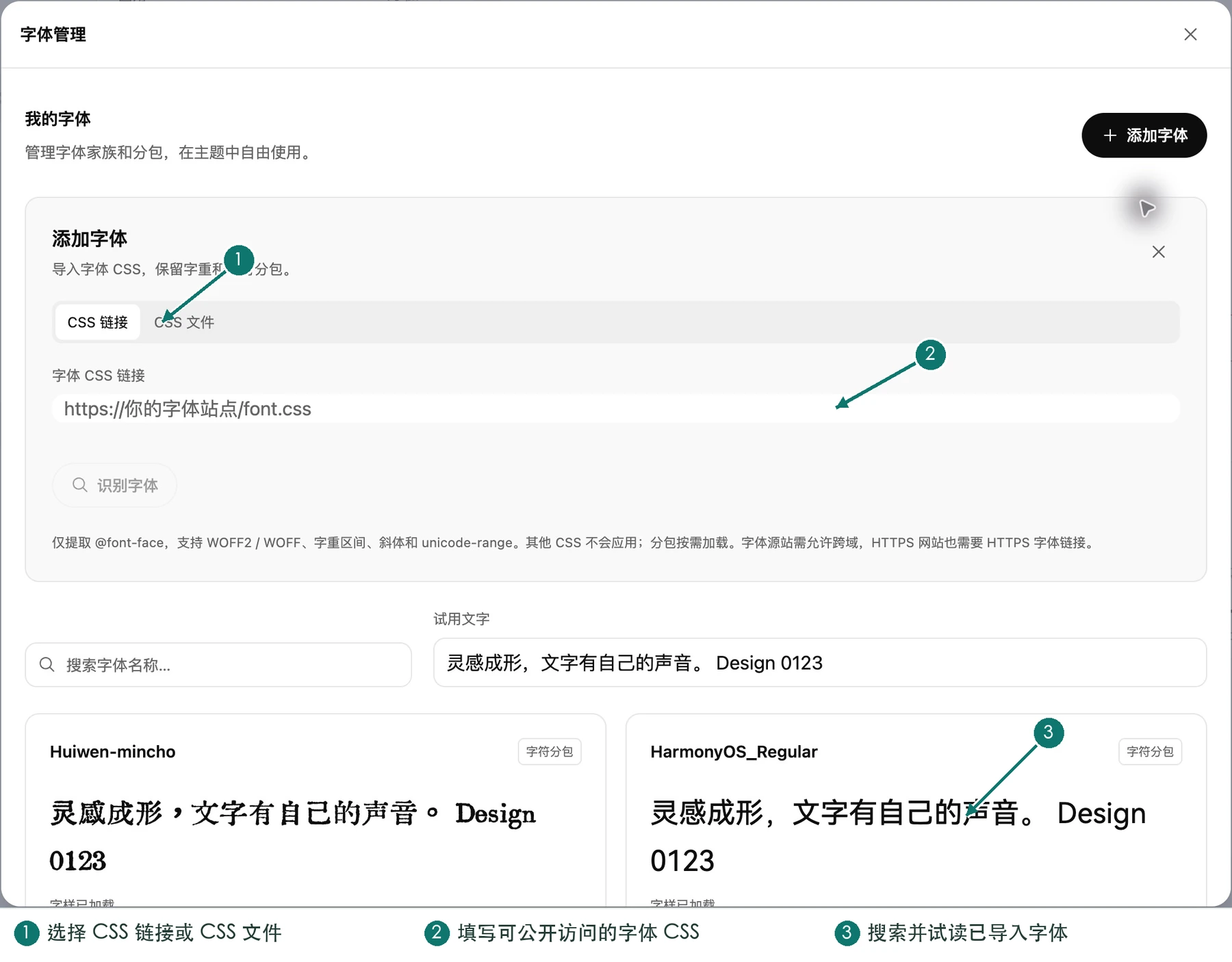Click the 管理字体家族和分包 description
Screen dimensions: 1232x962
170,153
